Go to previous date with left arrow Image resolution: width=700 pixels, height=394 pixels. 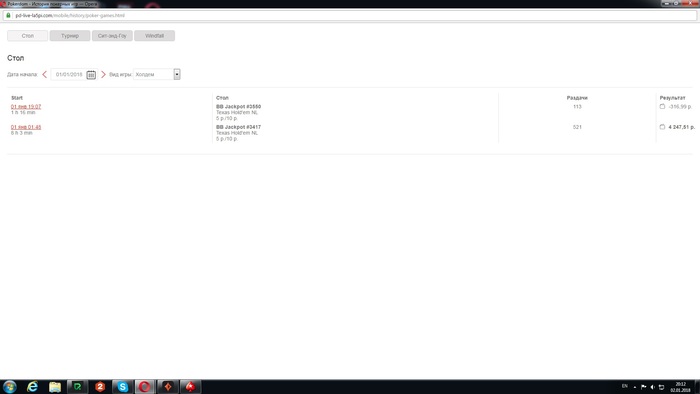(x=44, y=75)
